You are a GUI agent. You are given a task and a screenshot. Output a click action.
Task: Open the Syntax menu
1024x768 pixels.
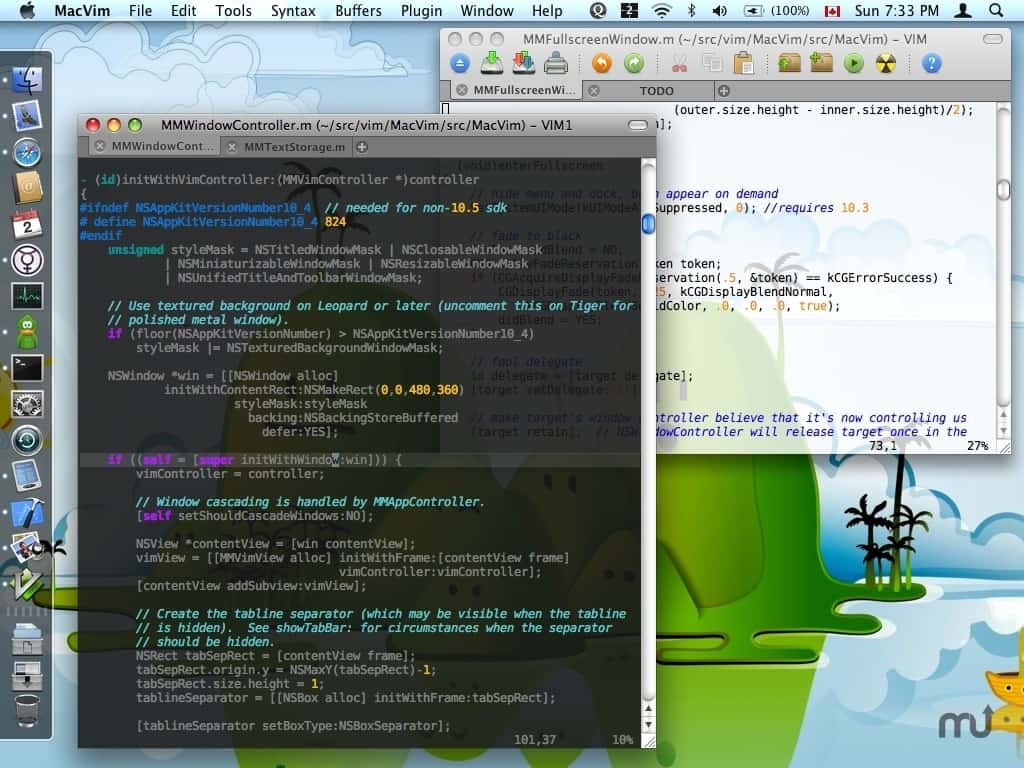click(293, 11)
